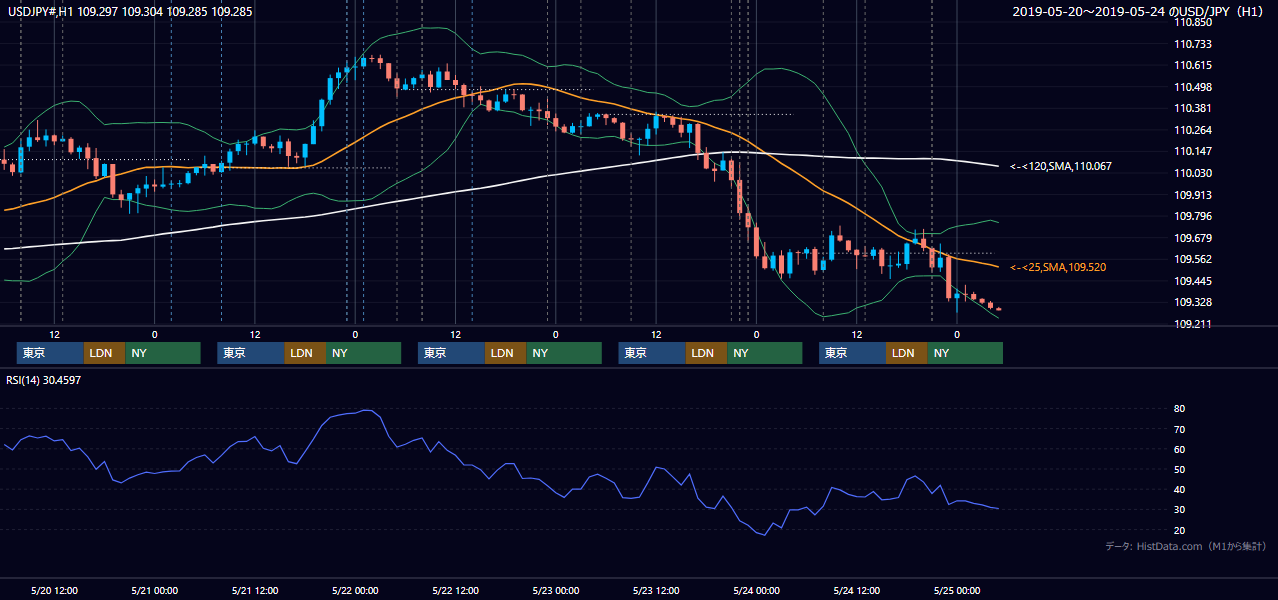
Task: Click the 5/23 12:00 date label
Action: 656,590
